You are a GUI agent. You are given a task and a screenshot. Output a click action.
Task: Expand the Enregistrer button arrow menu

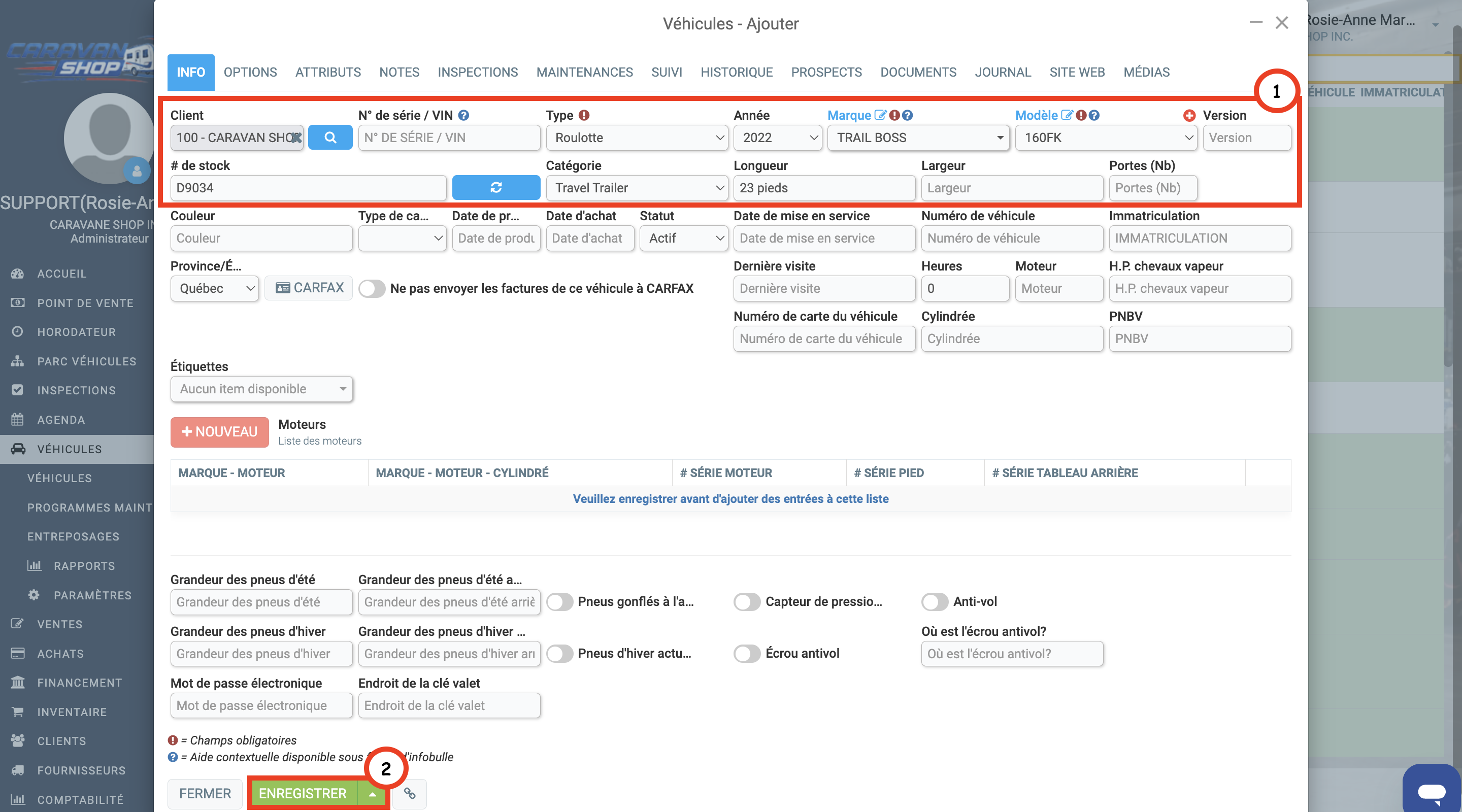point(372,794)
